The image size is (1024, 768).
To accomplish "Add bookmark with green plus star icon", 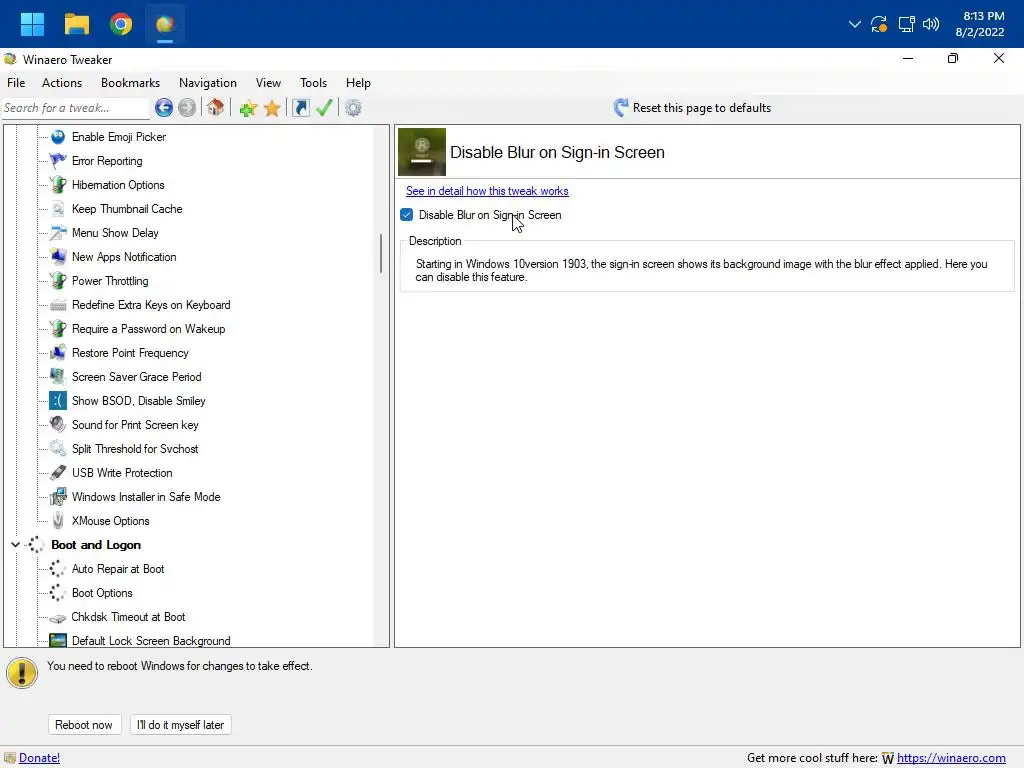I will [x=248, y=108].
